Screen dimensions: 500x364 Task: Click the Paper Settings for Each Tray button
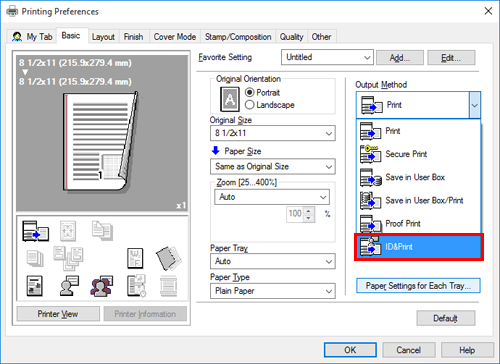[x=418, y=286]
